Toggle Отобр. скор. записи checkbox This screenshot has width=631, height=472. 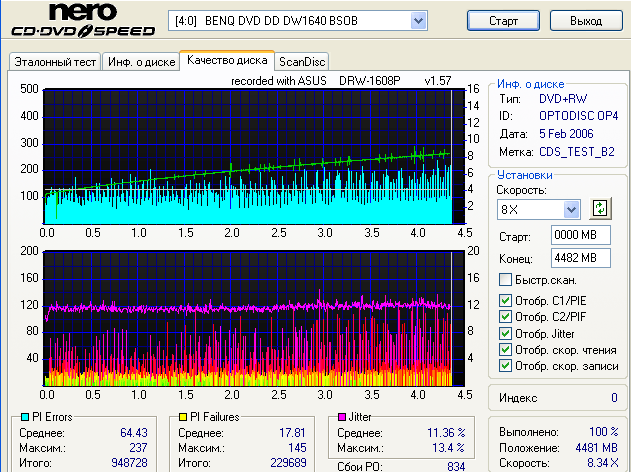click(x=505, y=366)
